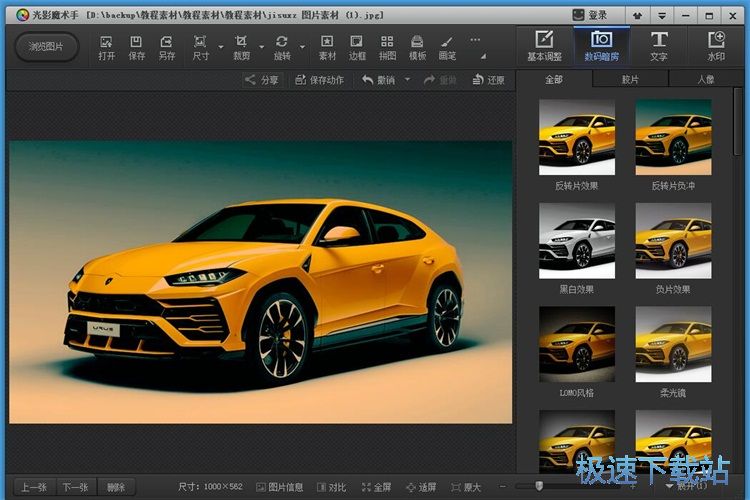
Task: Apply the 负片效果 negative thumbnail
Action: pyautogui.click(x=673, y=241)
